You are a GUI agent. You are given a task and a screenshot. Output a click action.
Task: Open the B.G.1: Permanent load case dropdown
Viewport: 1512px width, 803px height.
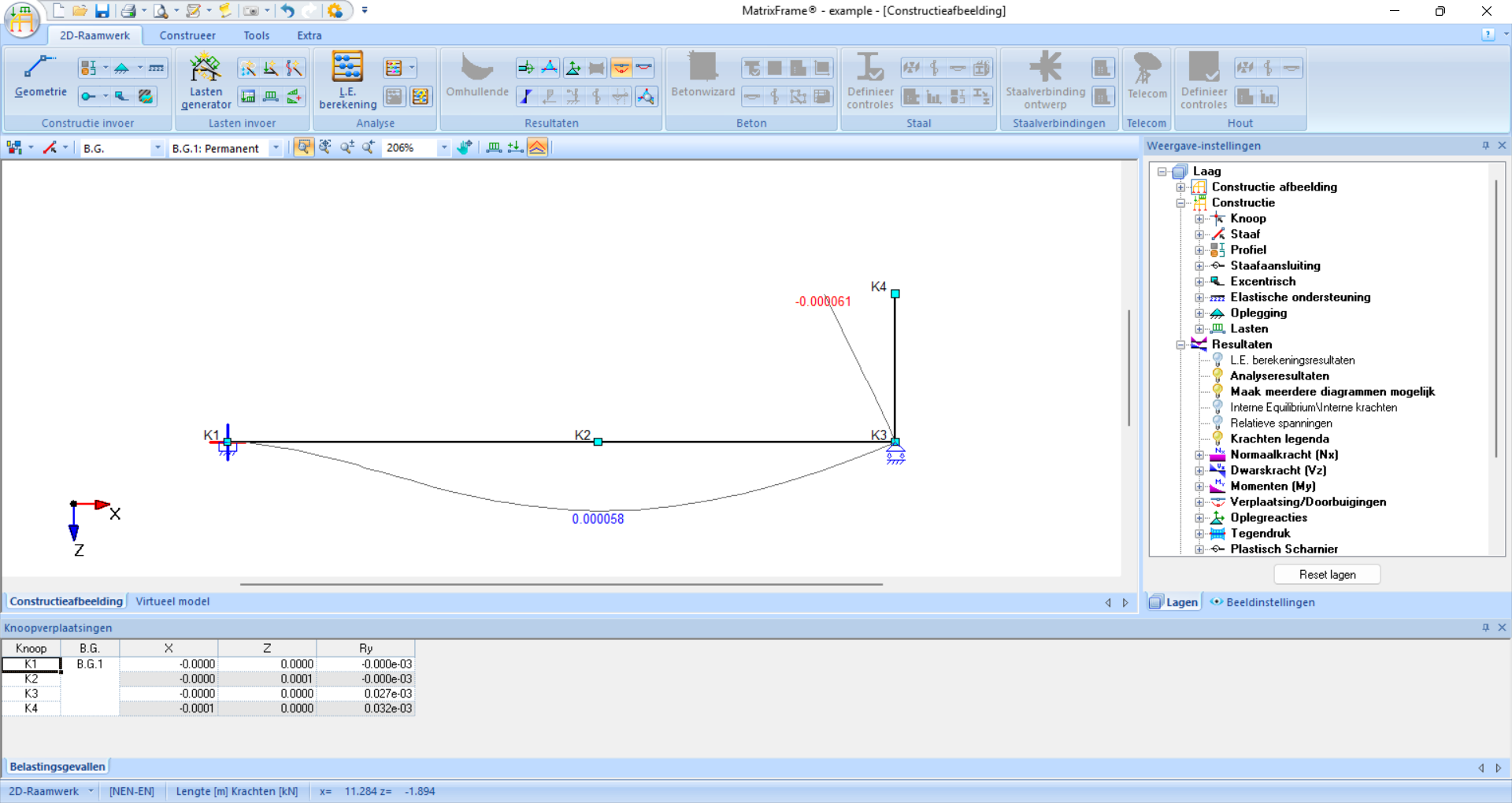click(275, 148)
